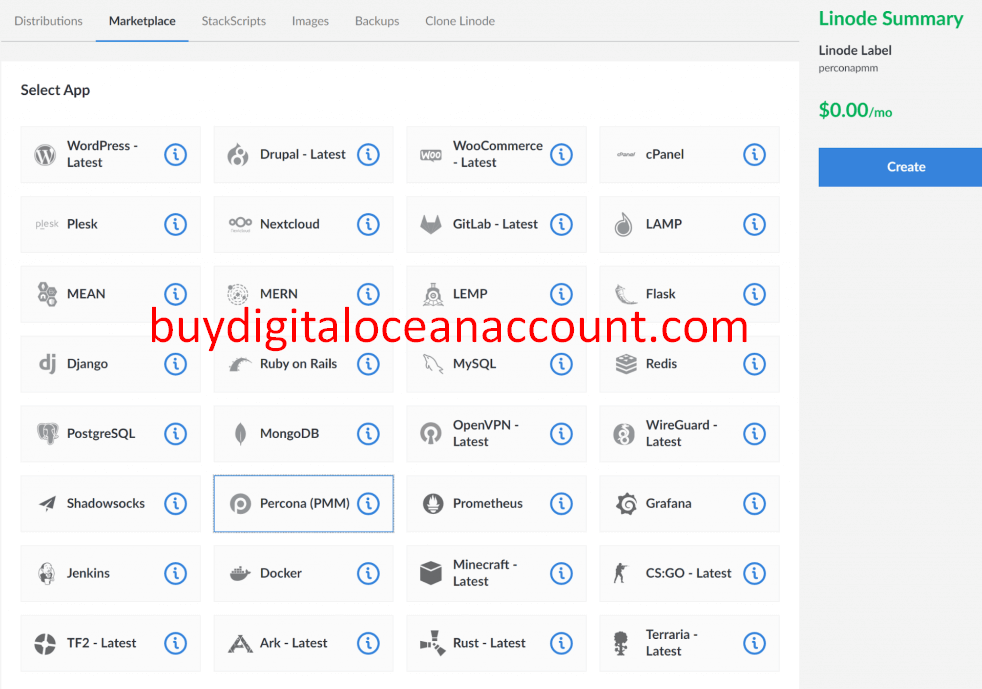Screen dimensions: 982x689
Task: Switch to the Distributions tab
Action: pos(48,20)
